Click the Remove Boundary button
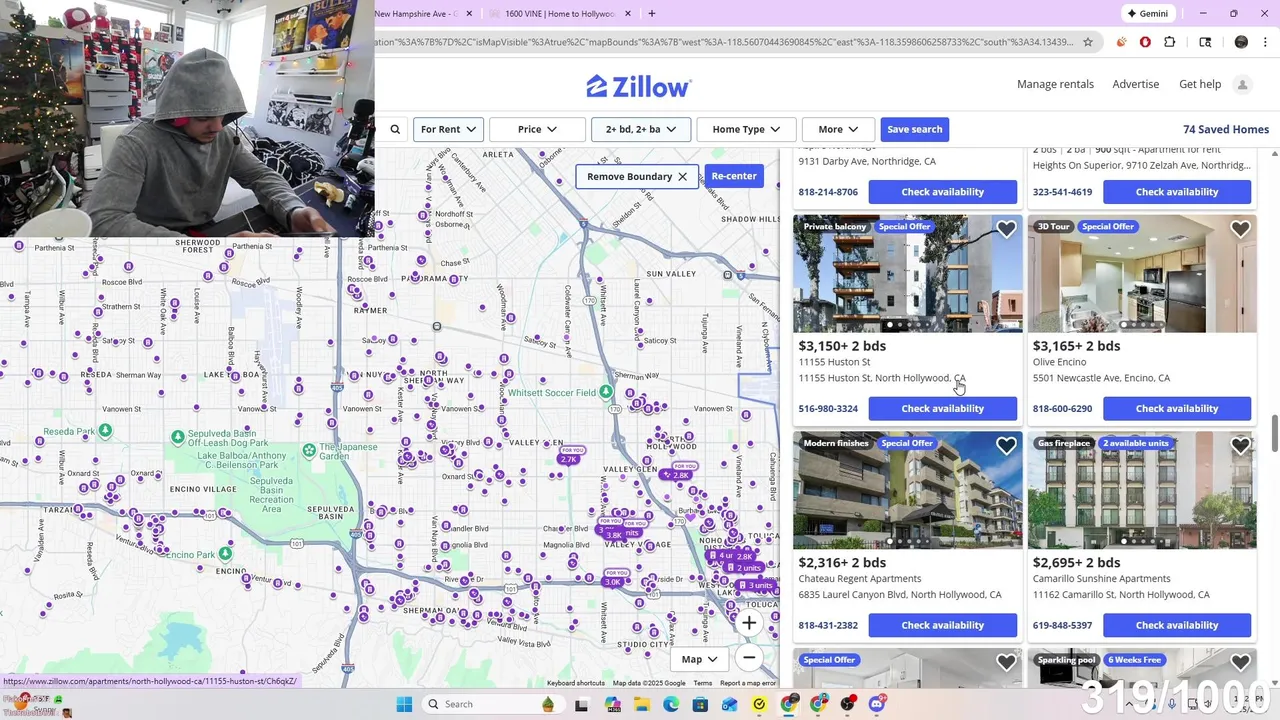The image size is (1280, 720). click(x=638, y=177)
